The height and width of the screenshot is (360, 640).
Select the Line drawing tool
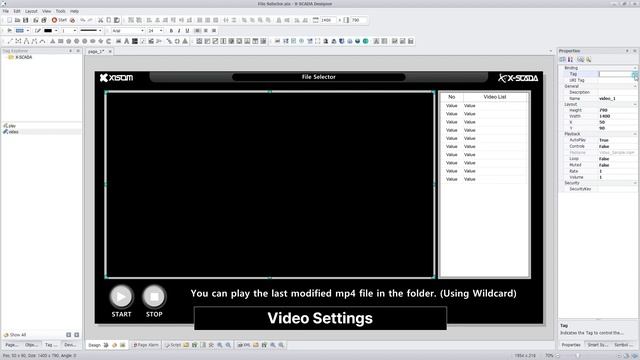coord(10,41)
